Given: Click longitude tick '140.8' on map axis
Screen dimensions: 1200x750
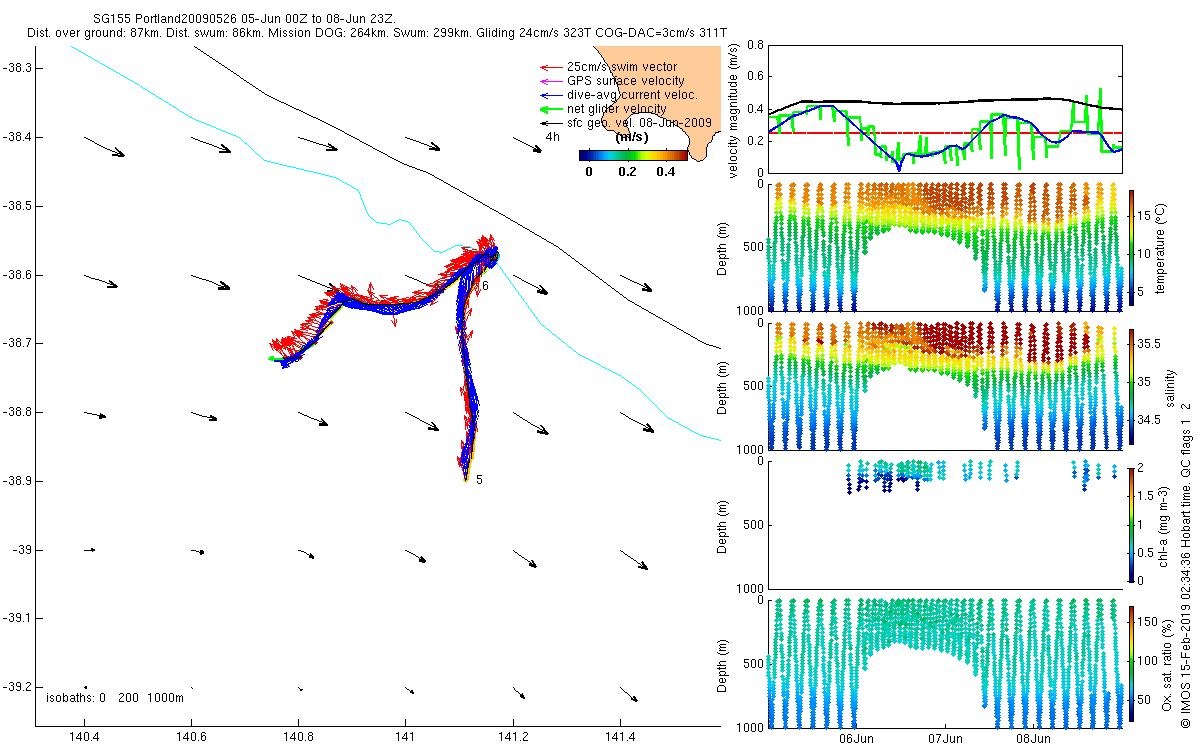Looking at the screenshot, I should pyautogui.click(x=298, y=738).
